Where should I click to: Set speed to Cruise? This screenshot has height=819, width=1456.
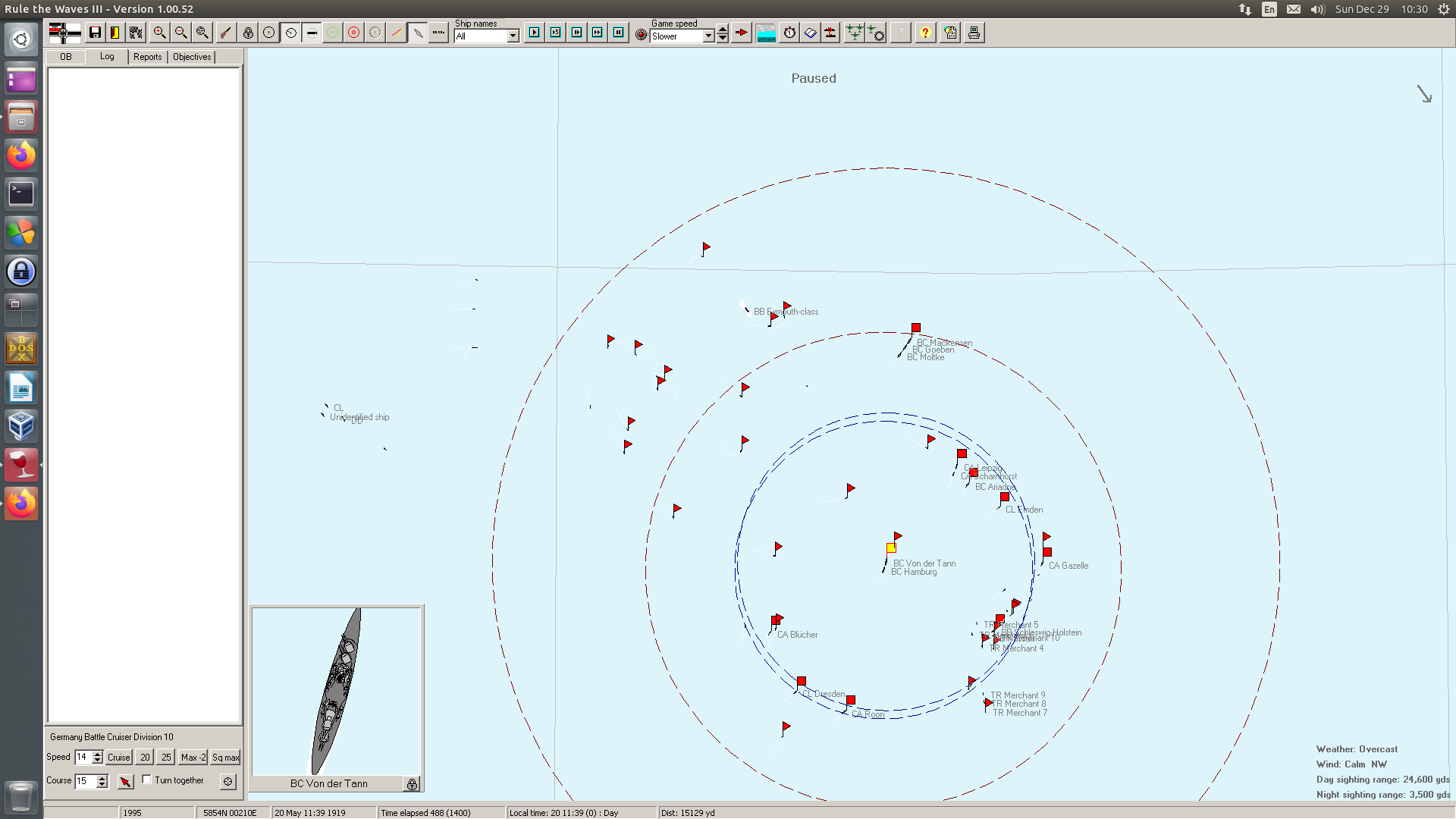tap(118, 757)
